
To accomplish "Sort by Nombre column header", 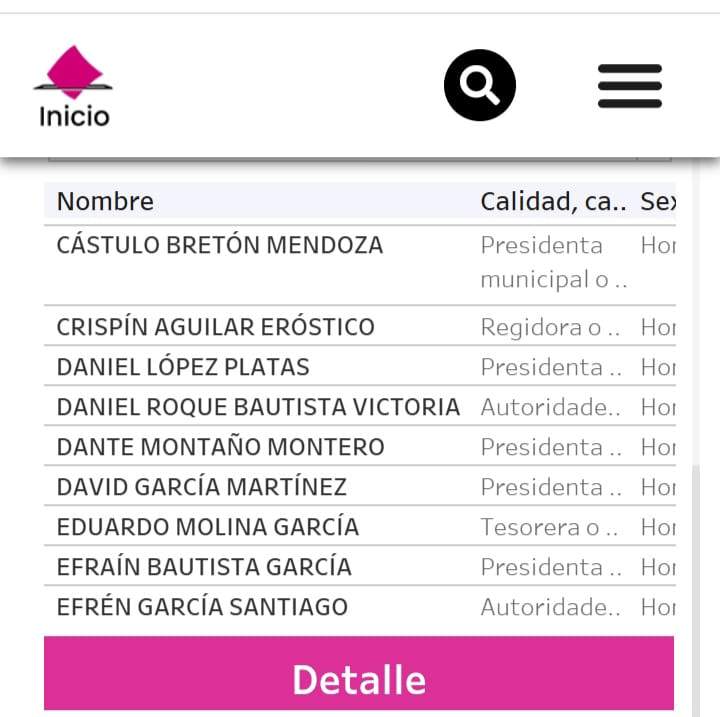I will click(105, 201).
